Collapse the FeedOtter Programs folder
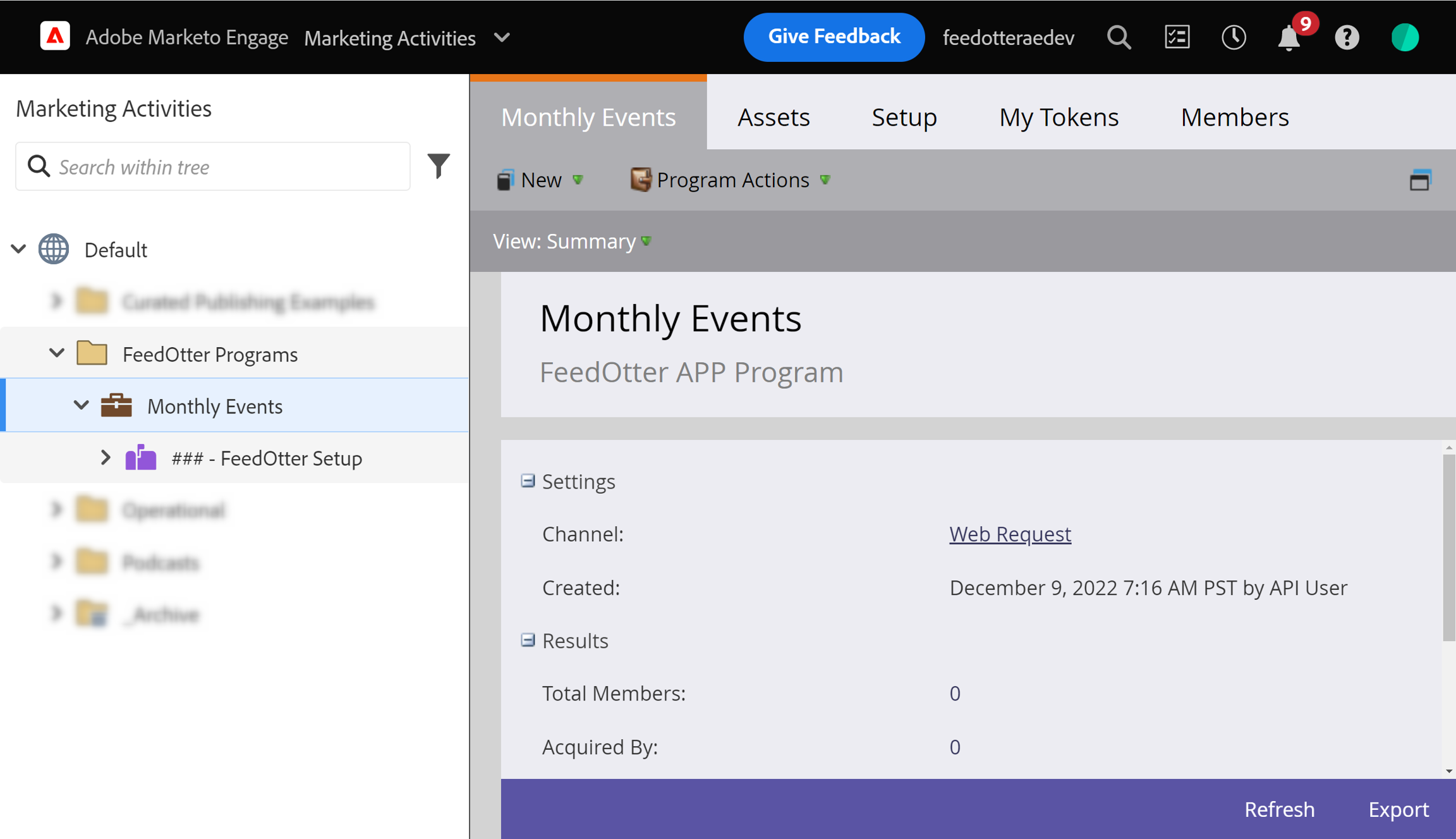Image resolution: width=1456 pixels, height=839 pixels. [57, 353]
